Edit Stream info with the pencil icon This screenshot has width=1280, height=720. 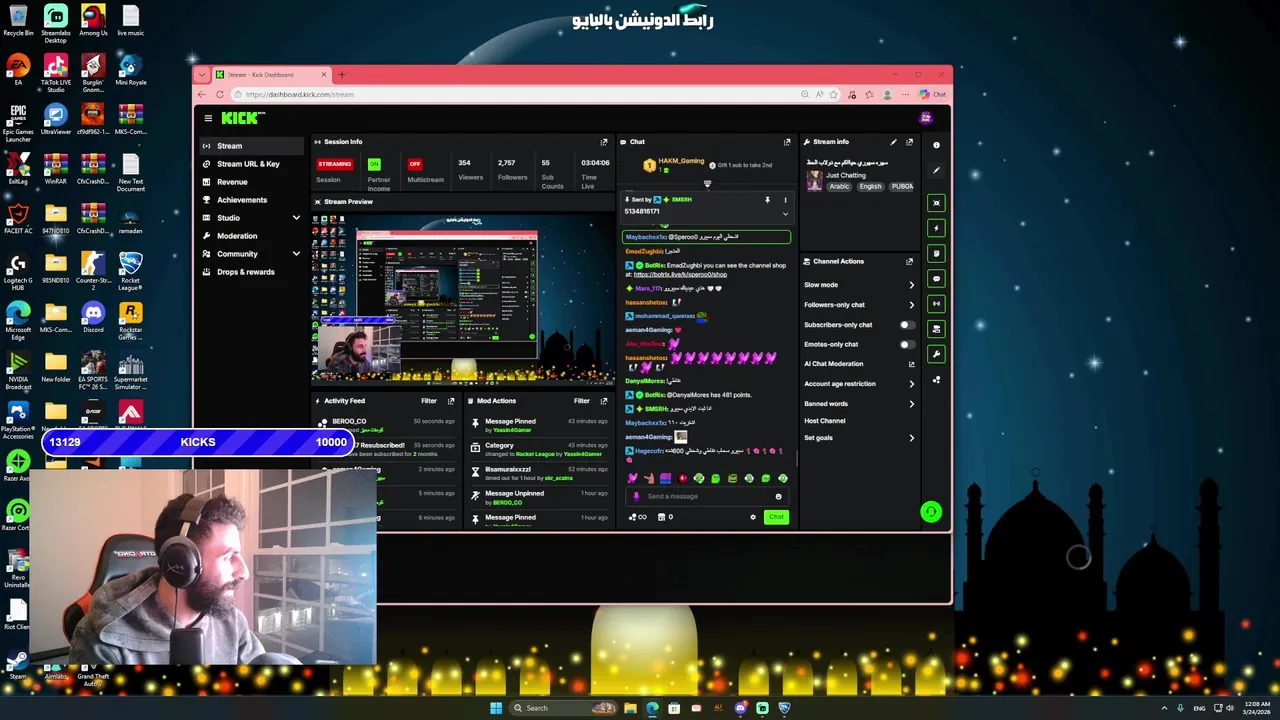coord(893,142)
